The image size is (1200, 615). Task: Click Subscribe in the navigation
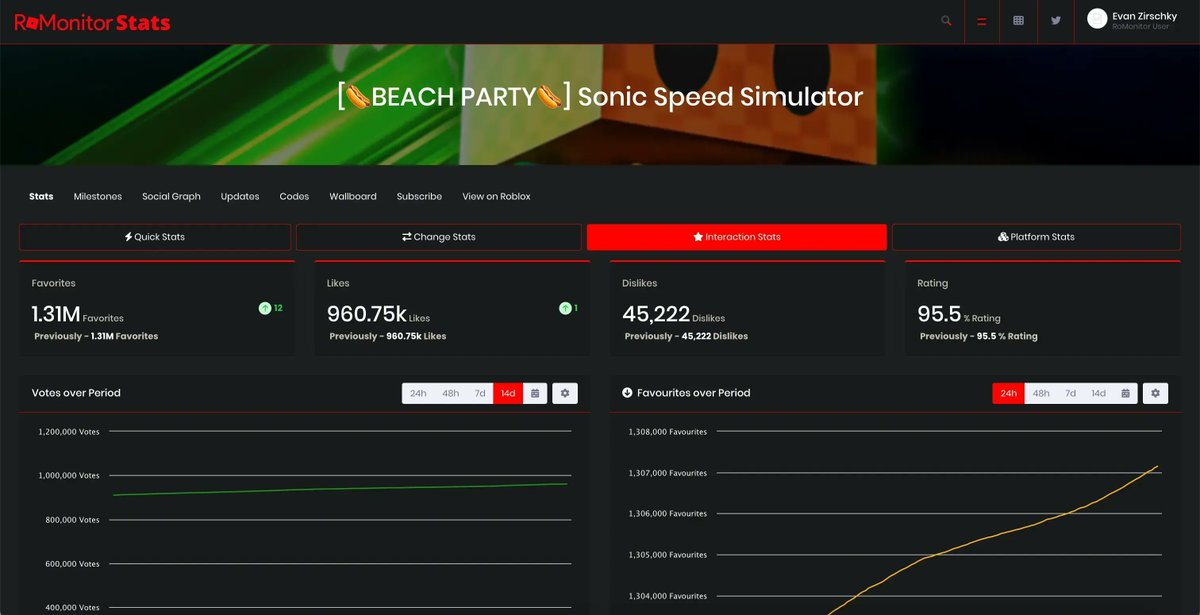tap(419, 196)
